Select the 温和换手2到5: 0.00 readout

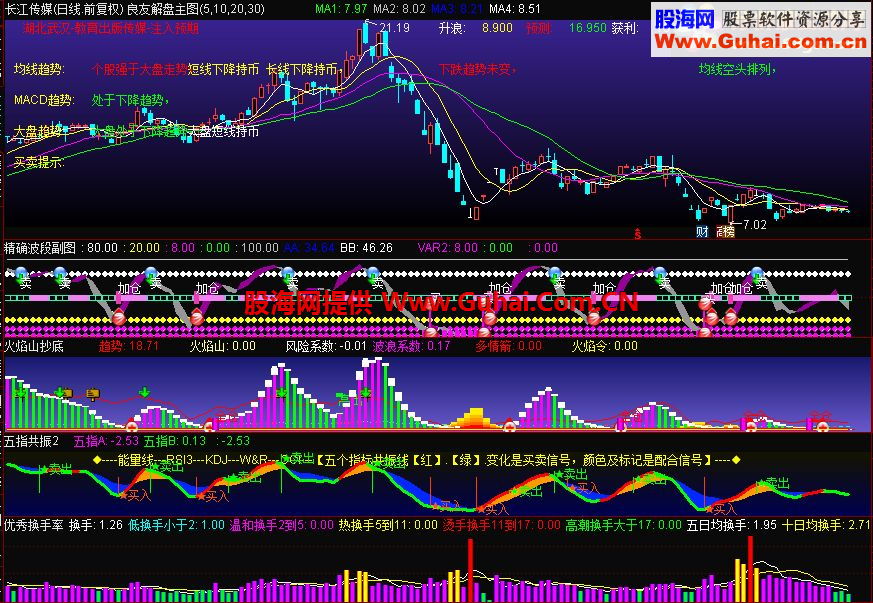click(x=282, y=525)
